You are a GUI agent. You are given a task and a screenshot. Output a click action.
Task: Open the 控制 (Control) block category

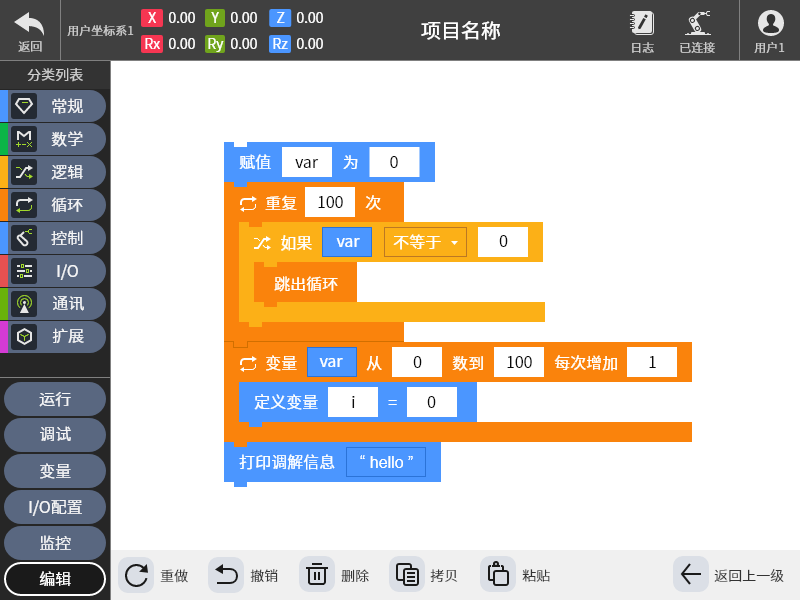click(54, 238)
